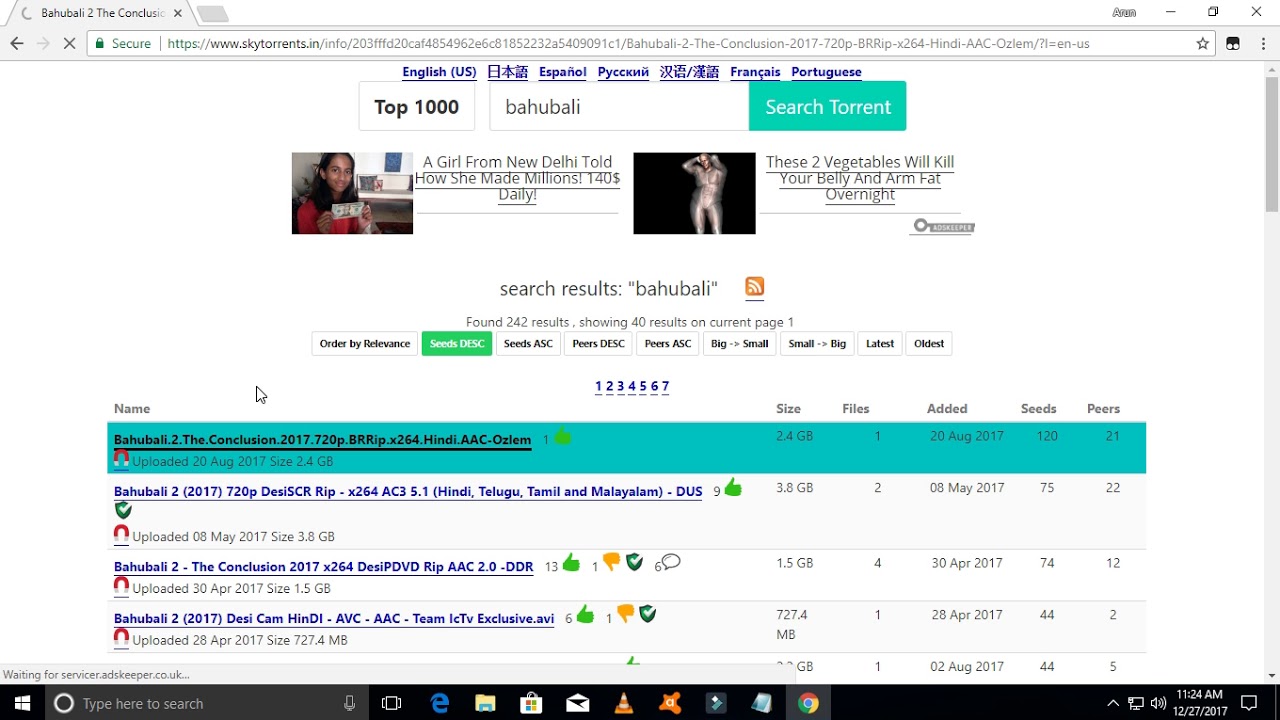Click magnet icon for Desi Cam HinDI torrent
Screen dimensions: 1280x720
(x=121, y=639)
